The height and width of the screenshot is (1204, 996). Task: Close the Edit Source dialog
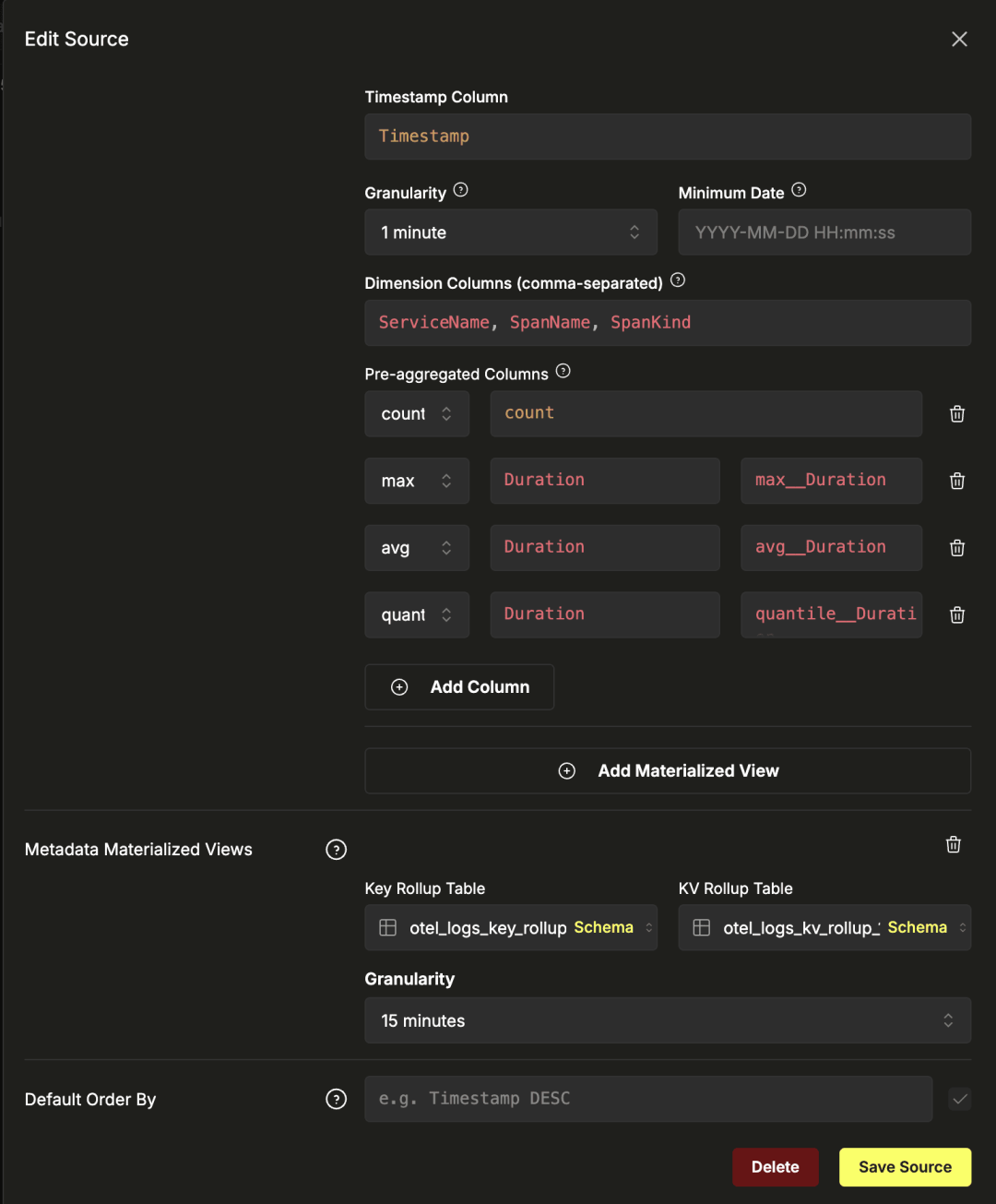pyautogui.click(x=959, y=39)
